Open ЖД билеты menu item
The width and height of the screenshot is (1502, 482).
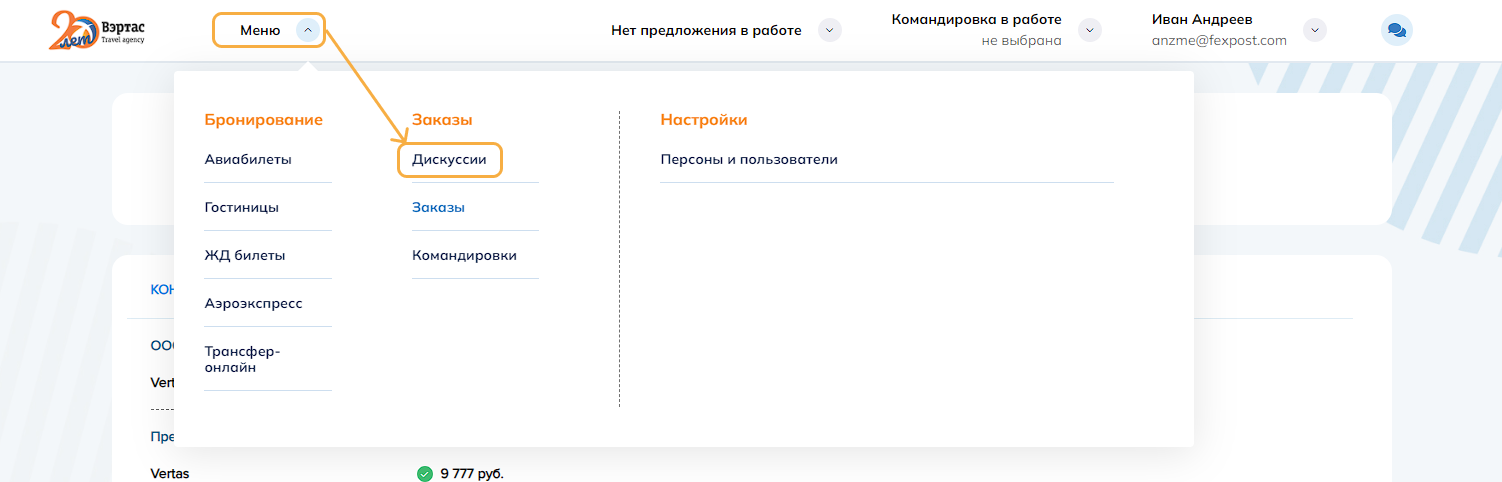point(245,256)
